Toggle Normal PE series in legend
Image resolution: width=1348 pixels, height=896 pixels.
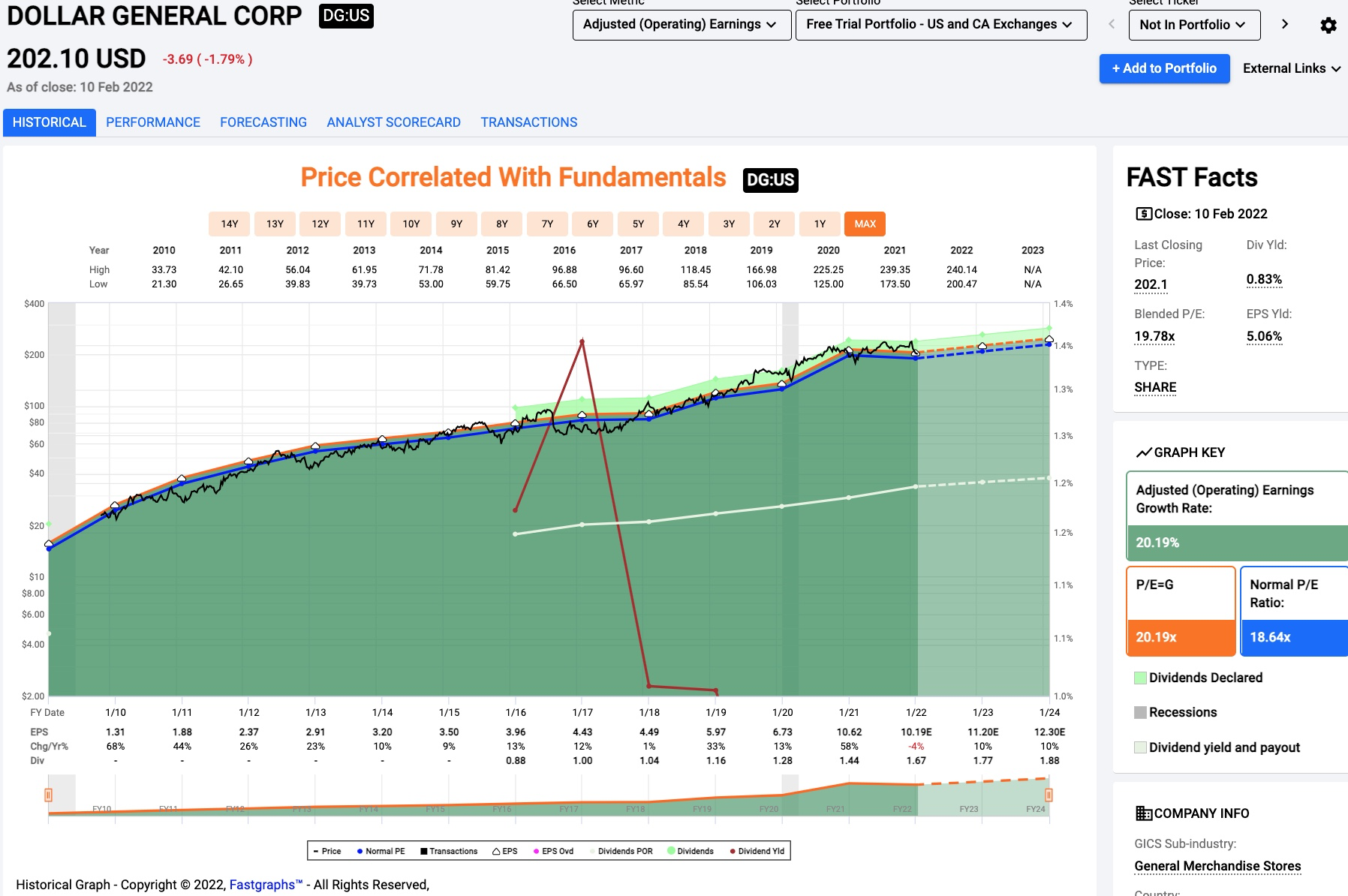(381, 851)
